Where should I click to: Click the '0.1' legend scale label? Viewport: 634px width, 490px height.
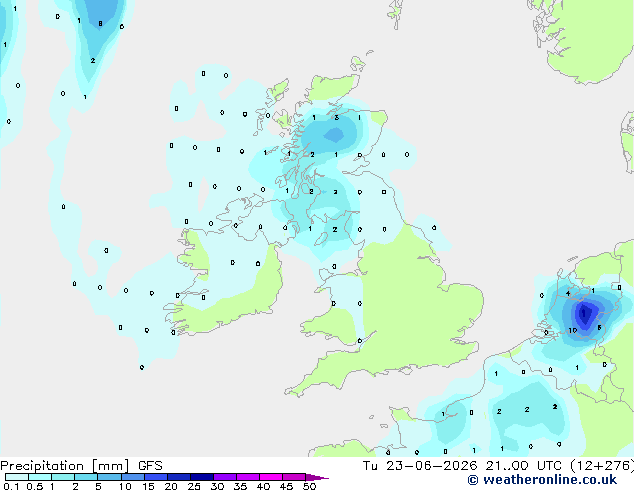(x=11, y=486)
